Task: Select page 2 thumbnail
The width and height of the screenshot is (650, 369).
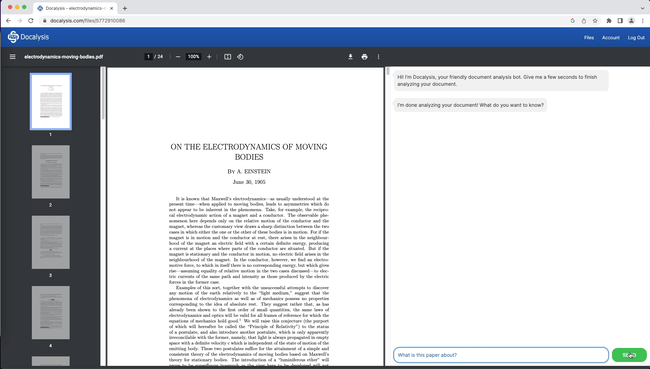Action: coord(51,172)
